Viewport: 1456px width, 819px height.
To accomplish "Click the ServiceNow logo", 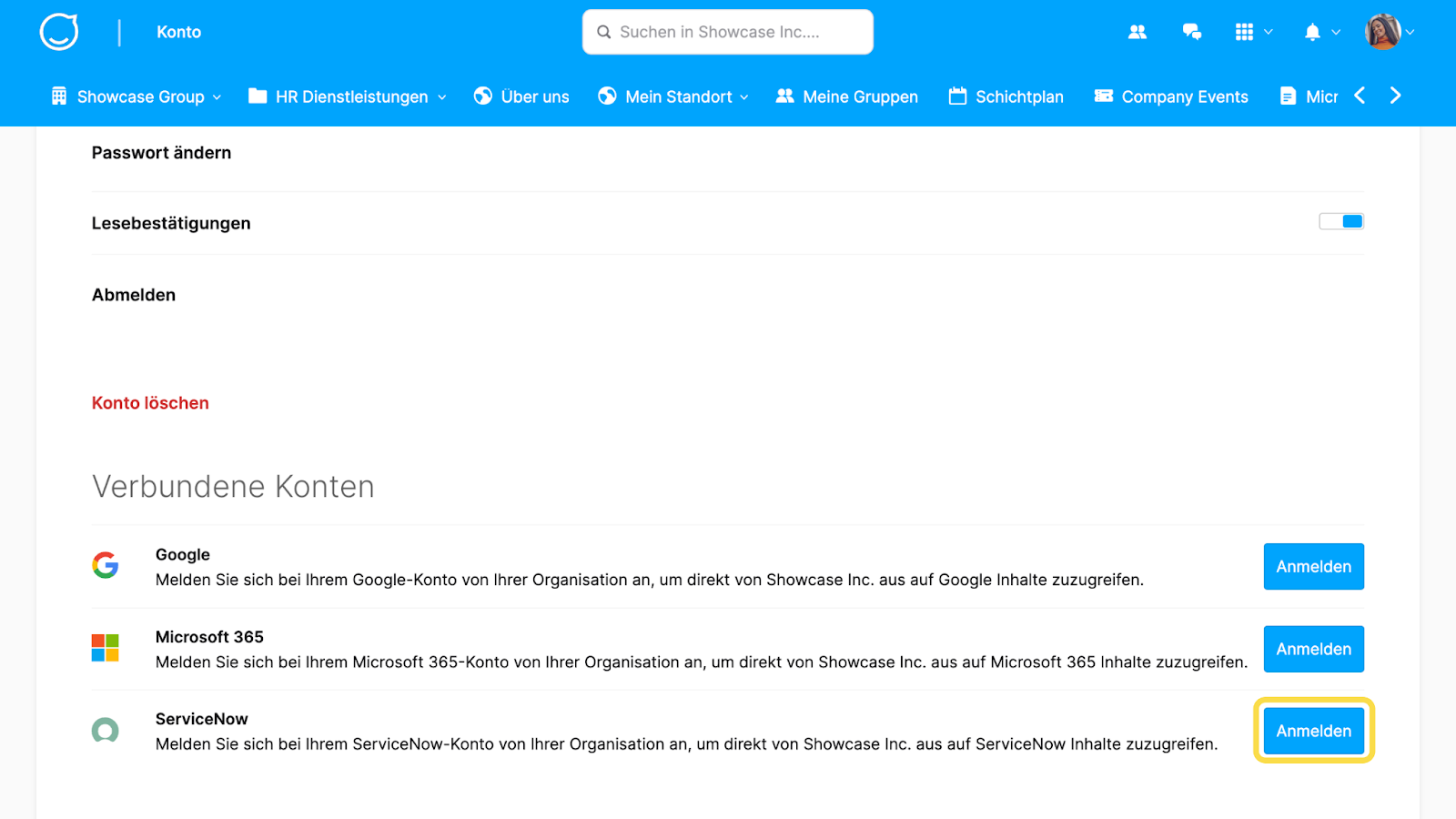I will (x=106, y=730).
